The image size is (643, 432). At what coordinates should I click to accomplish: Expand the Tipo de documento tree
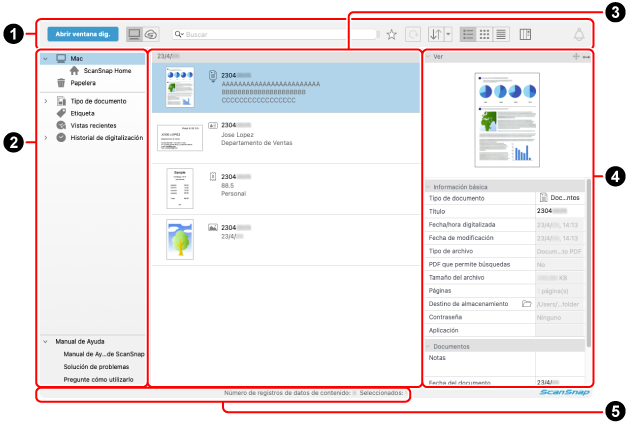46,101
